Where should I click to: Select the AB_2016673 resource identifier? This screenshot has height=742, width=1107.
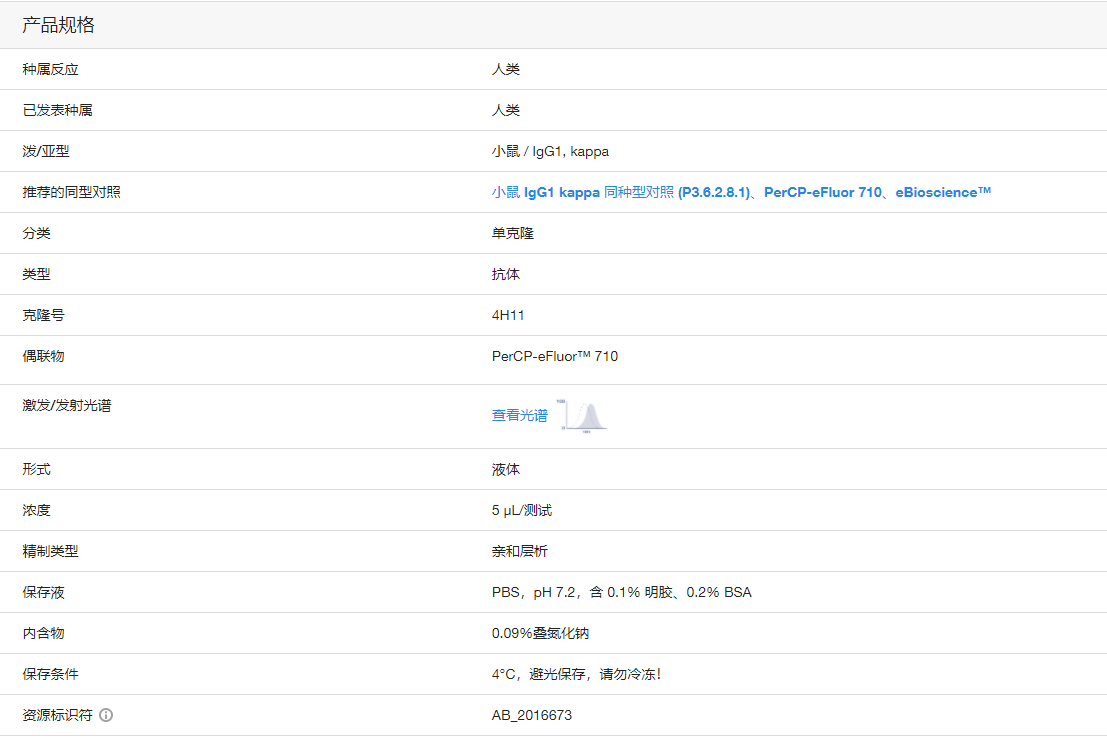531,715
